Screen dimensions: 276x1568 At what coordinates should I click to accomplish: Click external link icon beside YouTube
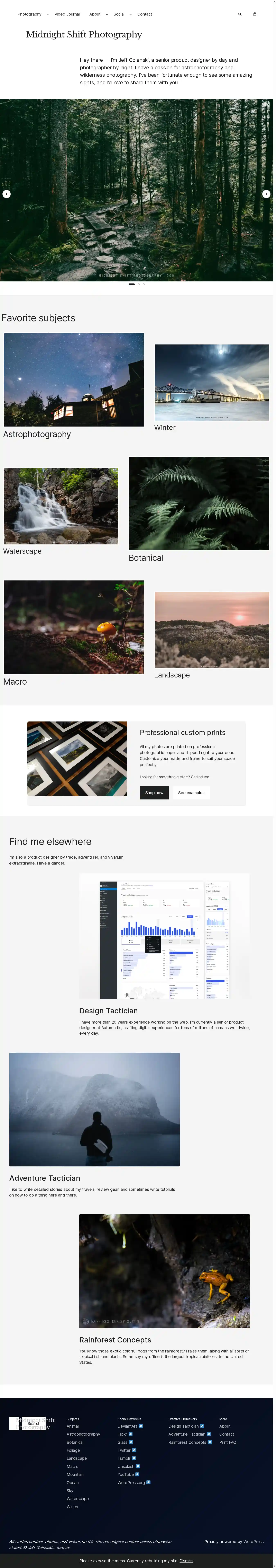click(137, 1474)
